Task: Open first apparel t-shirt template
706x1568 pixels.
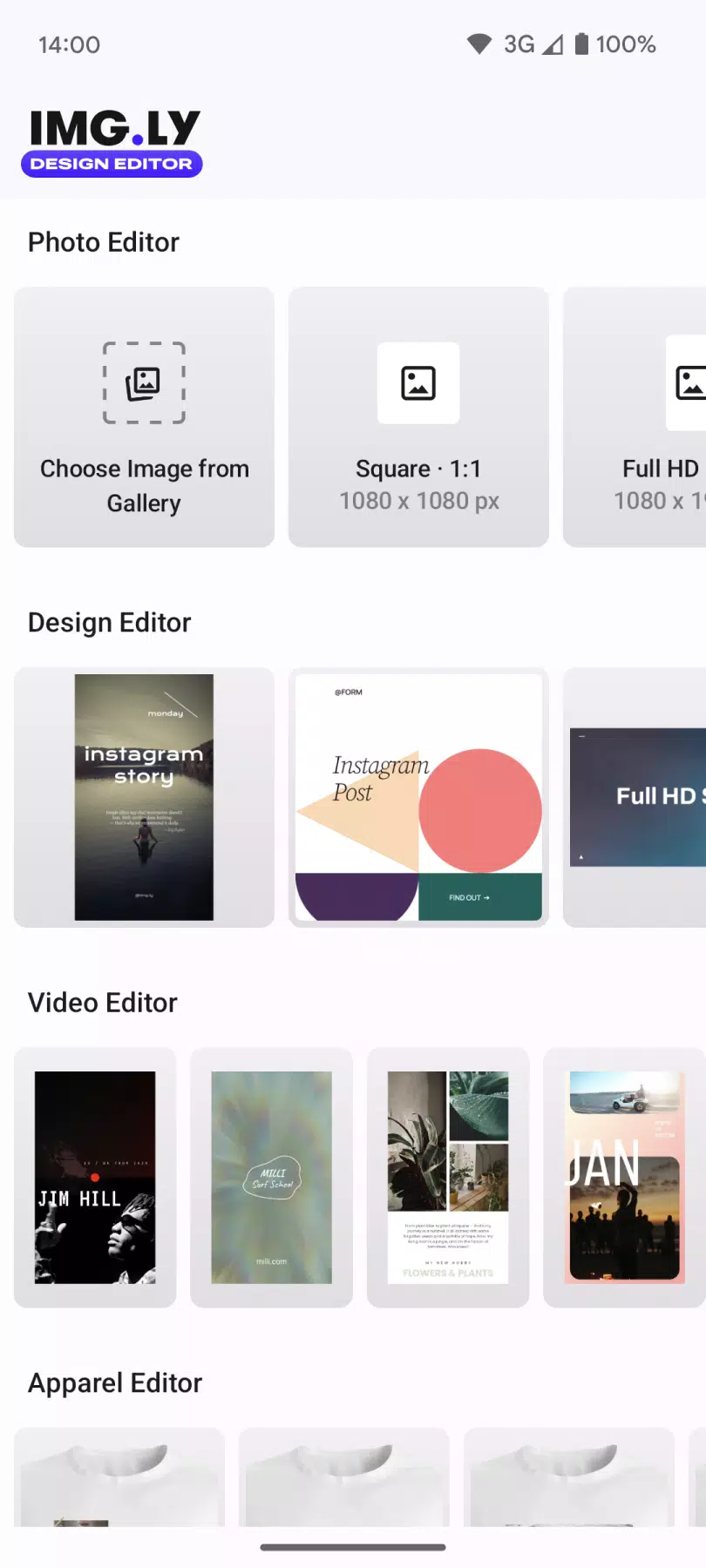Action: coord(119,1477)
